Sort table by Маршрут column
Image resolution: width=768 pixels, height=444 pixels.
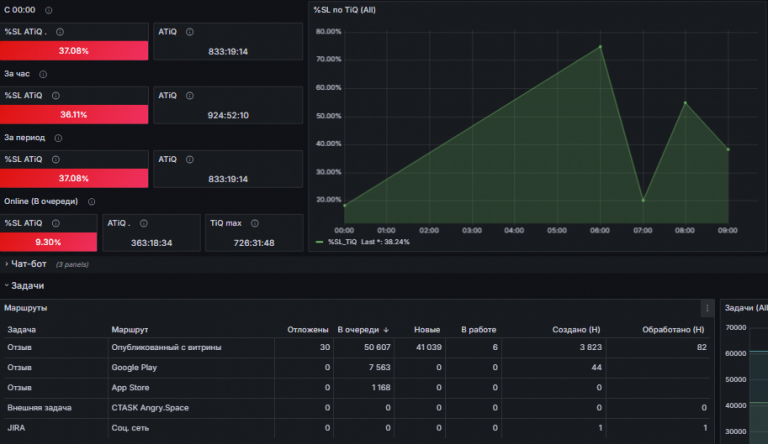click(130, 330)
